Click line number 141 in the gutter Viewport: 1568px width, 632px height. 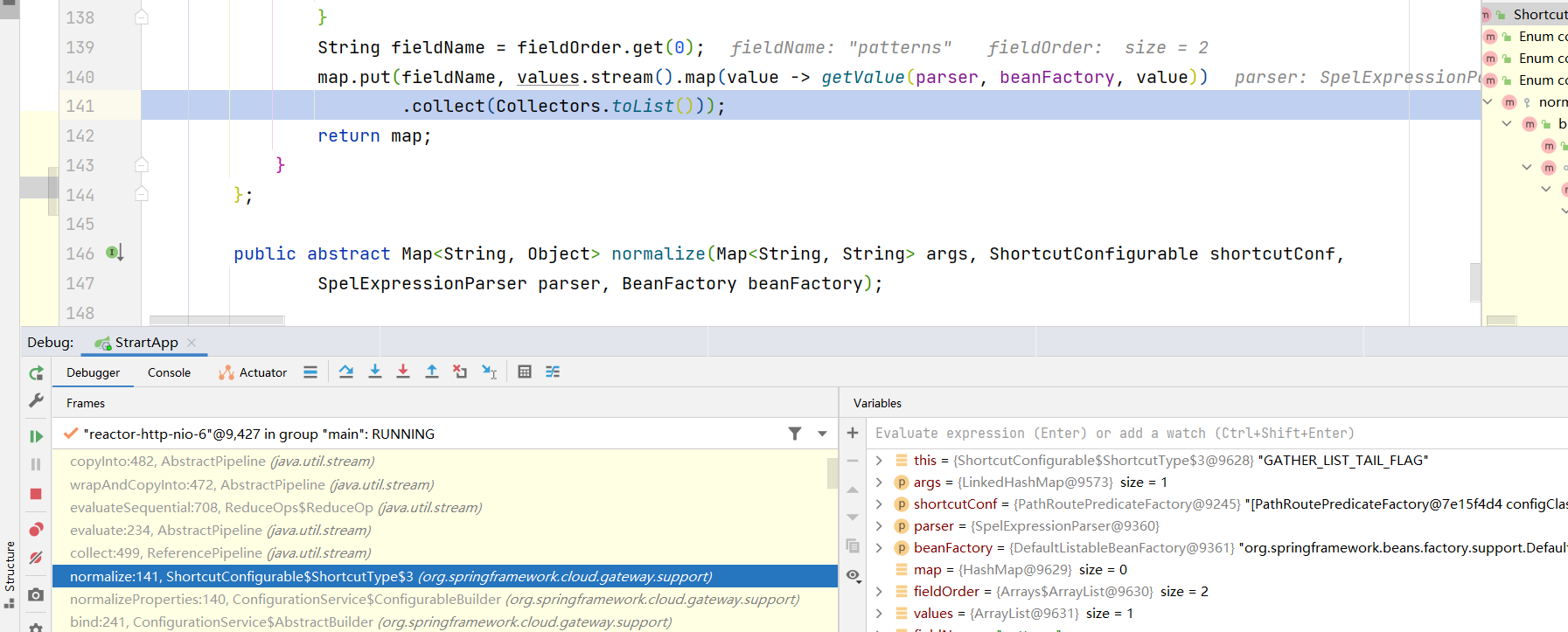(x=80, y=106)
